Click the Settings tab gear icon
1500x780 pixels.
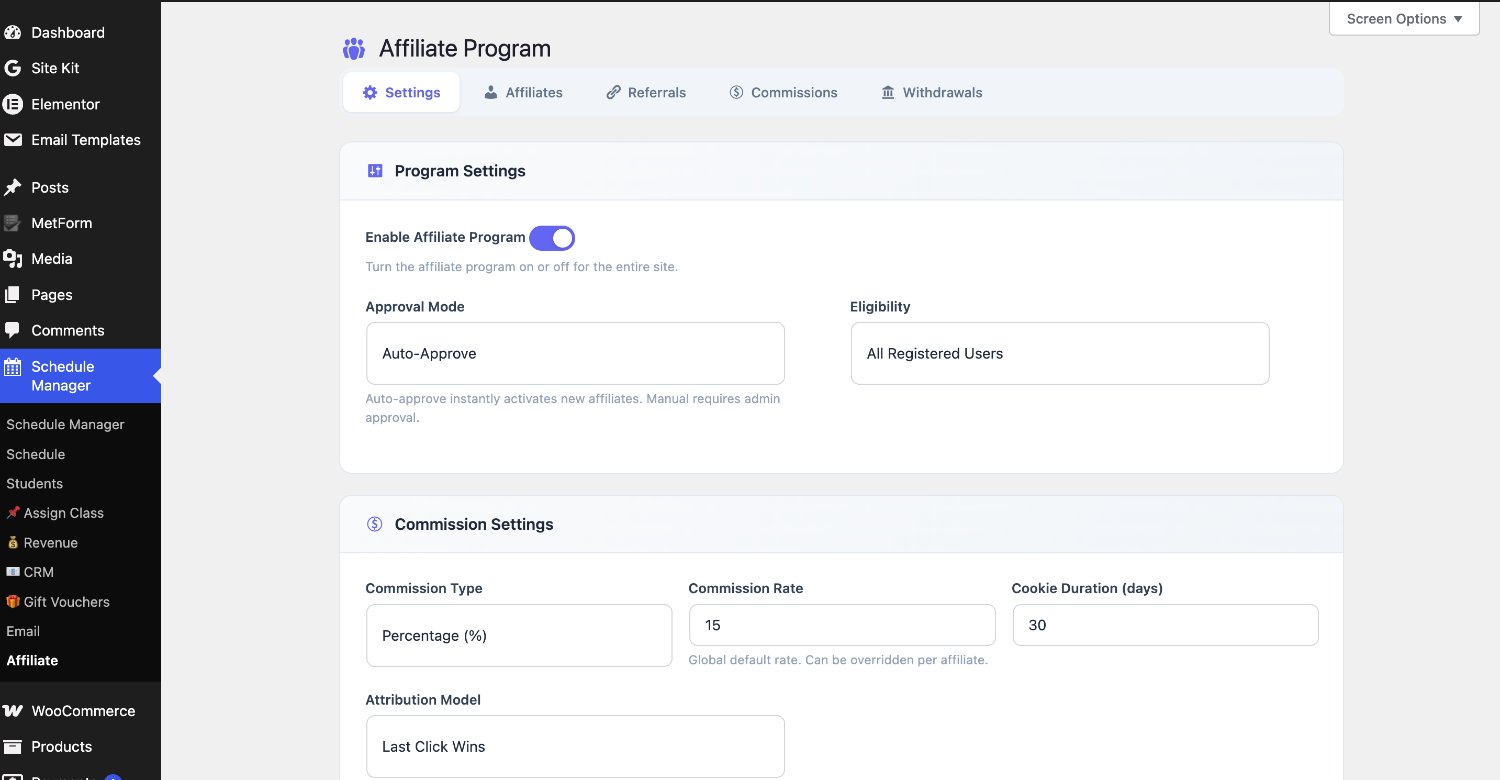coord(370,92)
